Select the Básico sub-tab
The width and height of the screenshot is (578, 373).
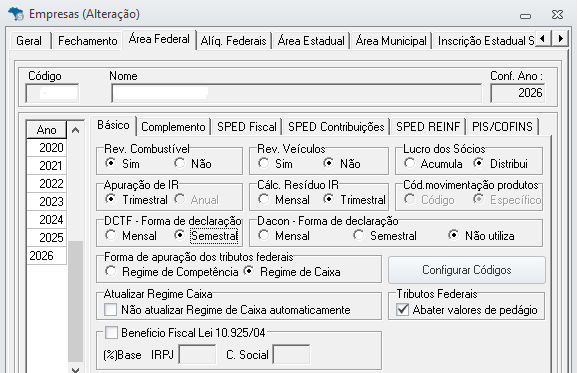coord(113,125)
